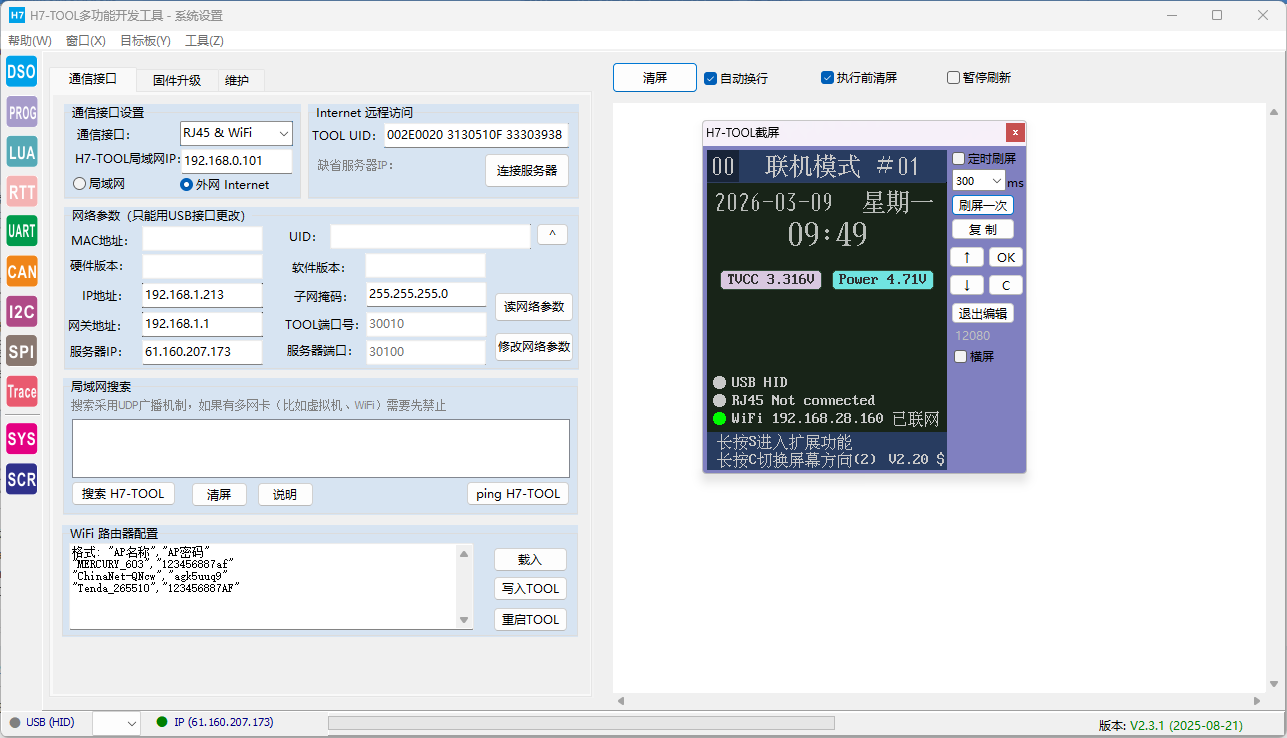Image resolution: width=1287 pixels, height=738 pixels.
Task: Click the SCR screenshot icon
Action: point(21,479)
